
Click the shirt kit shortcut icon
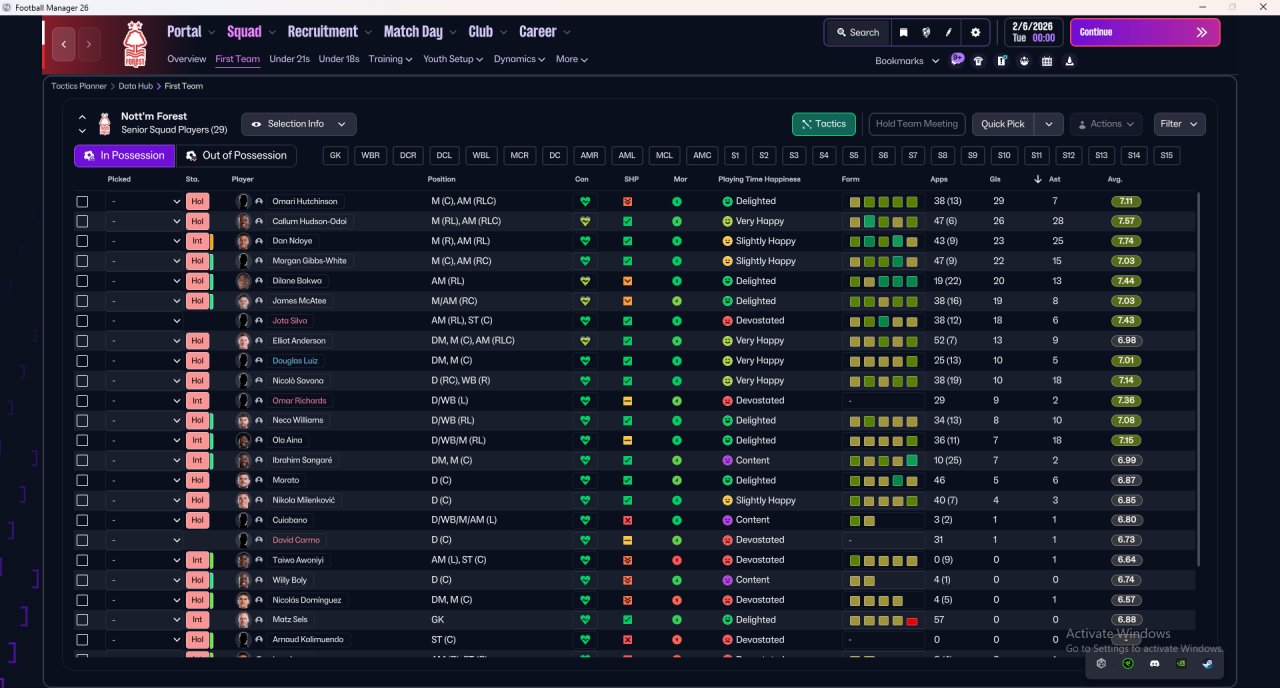(x=978, y=61)
